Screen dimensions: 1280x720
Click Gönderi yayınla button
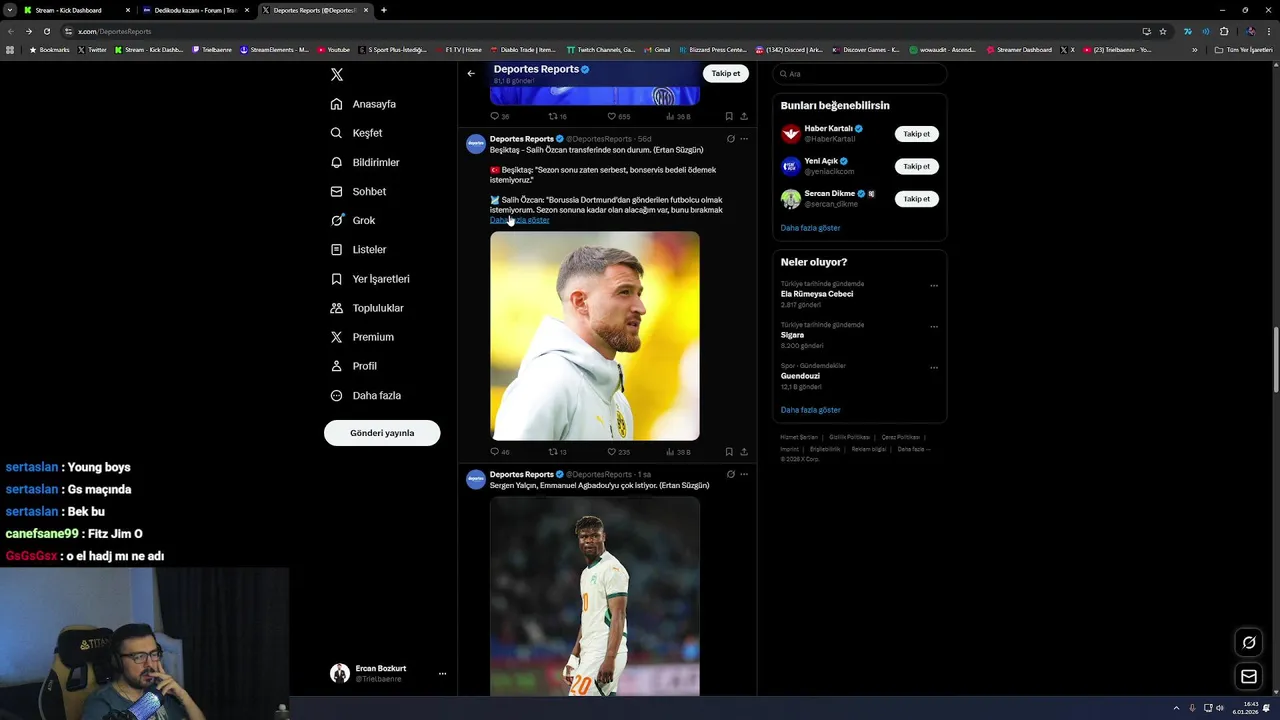(x=382, y=433)
